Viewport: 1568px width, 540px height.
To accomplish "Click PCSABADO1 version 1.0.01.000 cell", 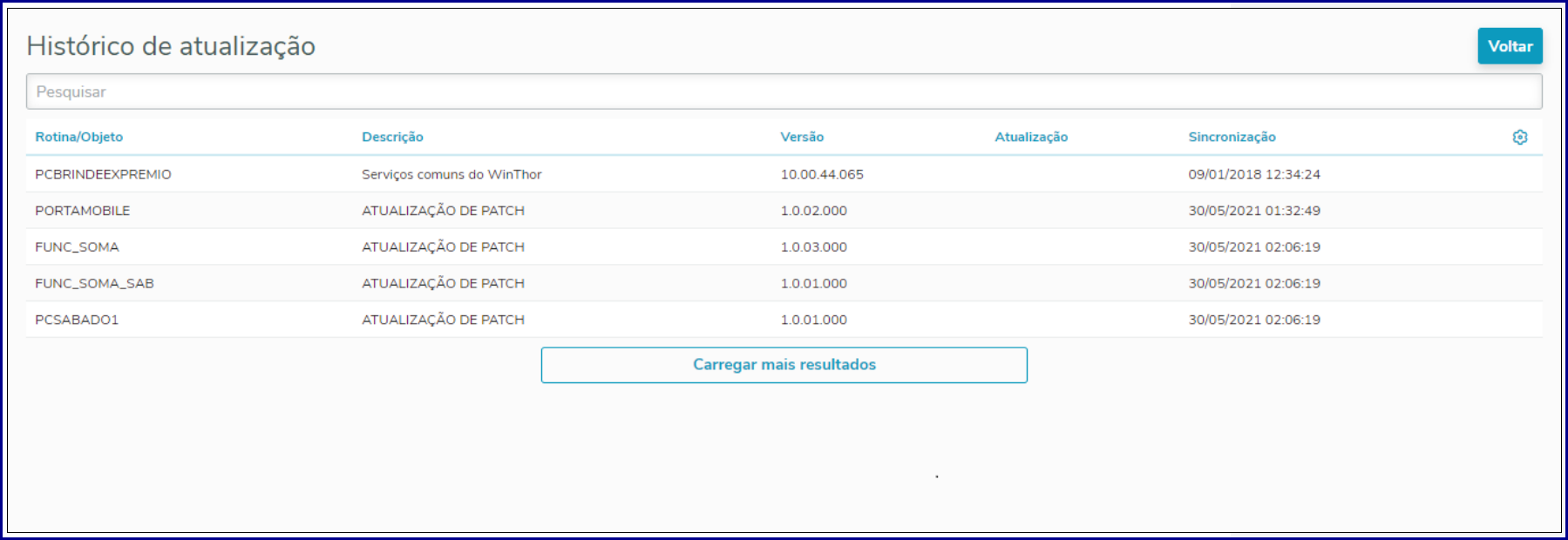I will pyautogui.click(x=813, y=320).
